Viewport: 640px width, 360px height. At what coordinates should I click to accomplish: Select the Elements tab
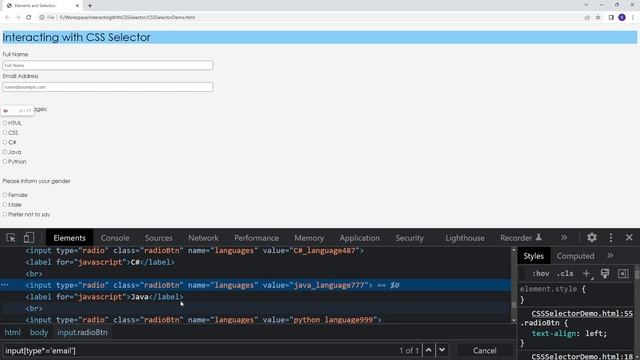(x=69, y=238)
